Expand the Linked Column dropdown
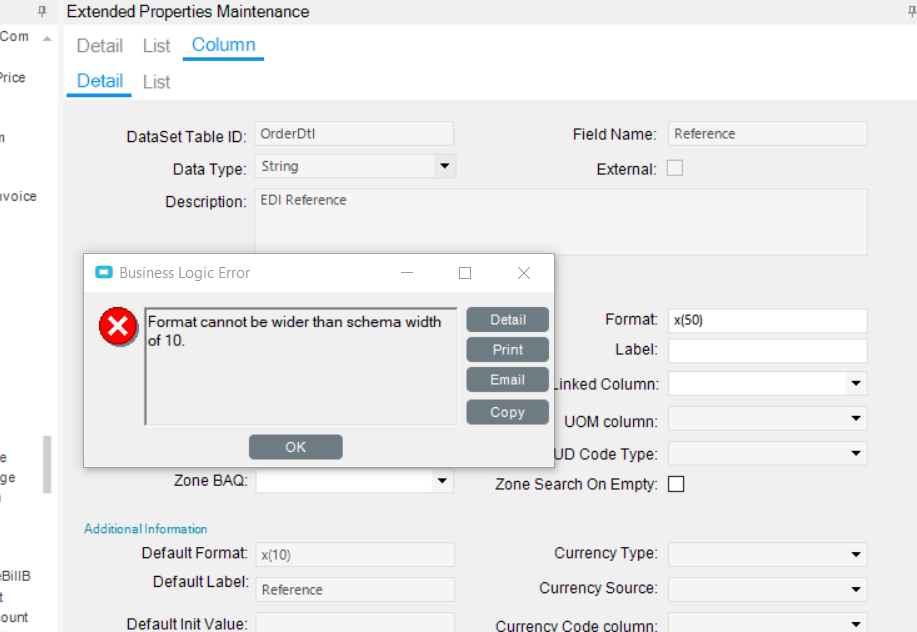 pos(857,383)
